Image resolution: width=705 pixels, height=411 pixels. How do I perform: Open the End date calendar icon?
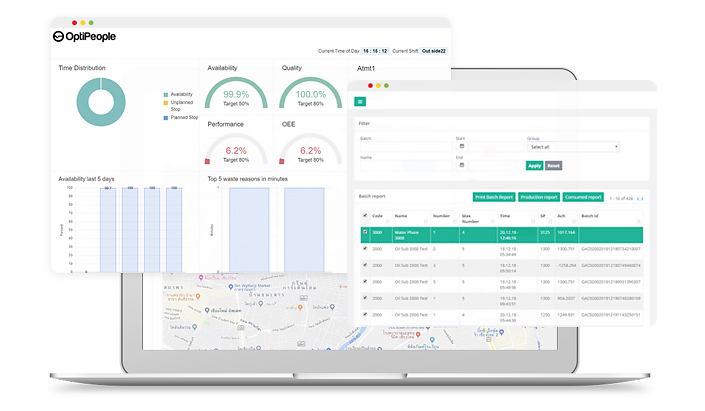[x=462, y=165]
